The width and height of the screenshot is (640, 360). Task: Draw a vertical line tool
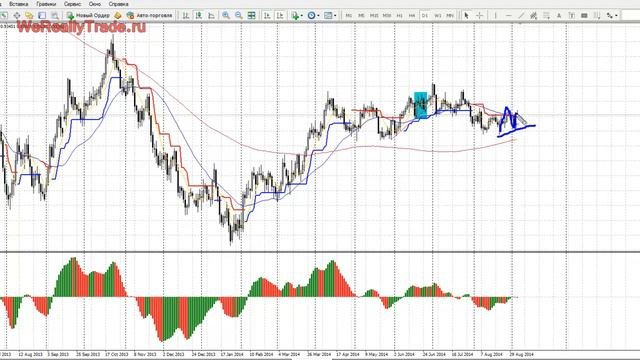pos(496,16)
